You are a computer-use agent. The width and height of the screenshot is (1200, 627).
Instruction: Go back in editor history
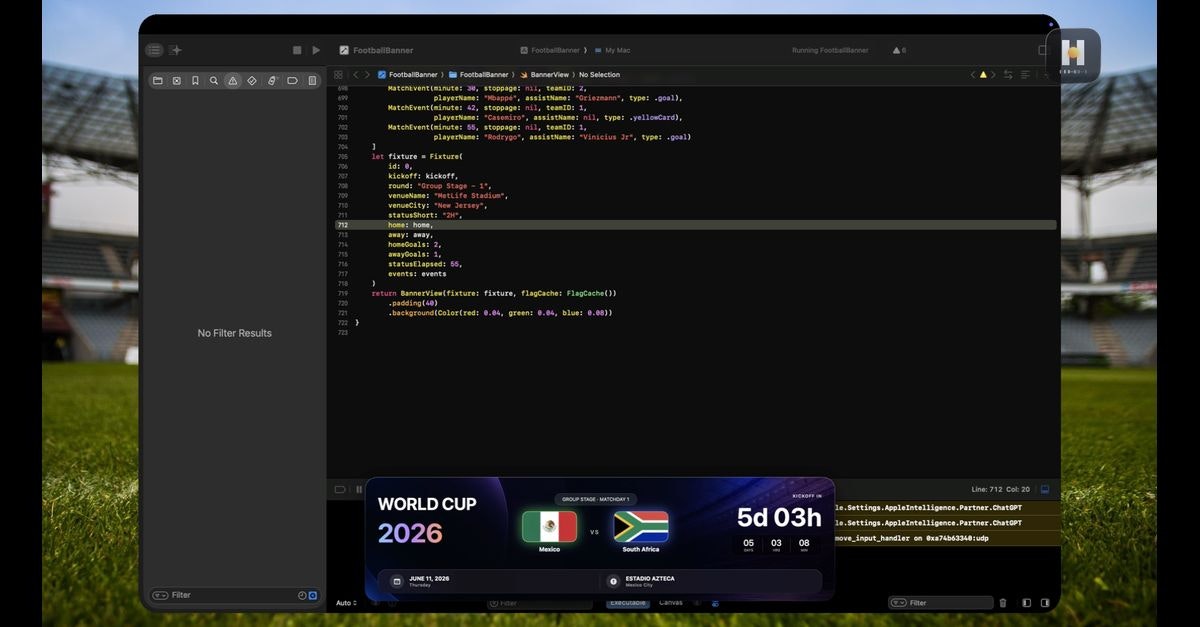(x=354, y=75)
